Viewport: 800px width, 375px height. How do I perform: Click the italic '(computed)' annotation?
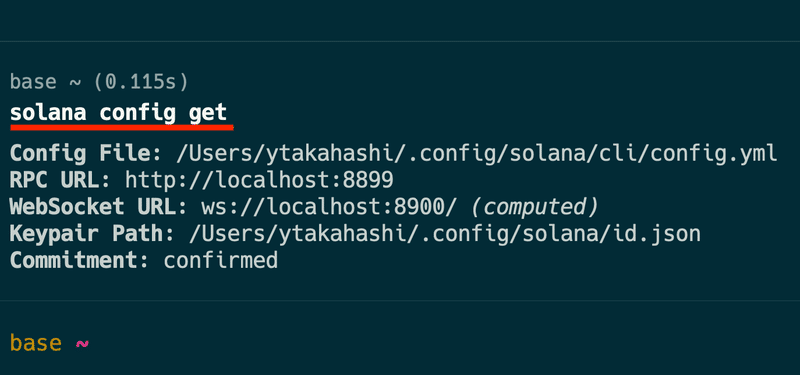coord(534,207)
